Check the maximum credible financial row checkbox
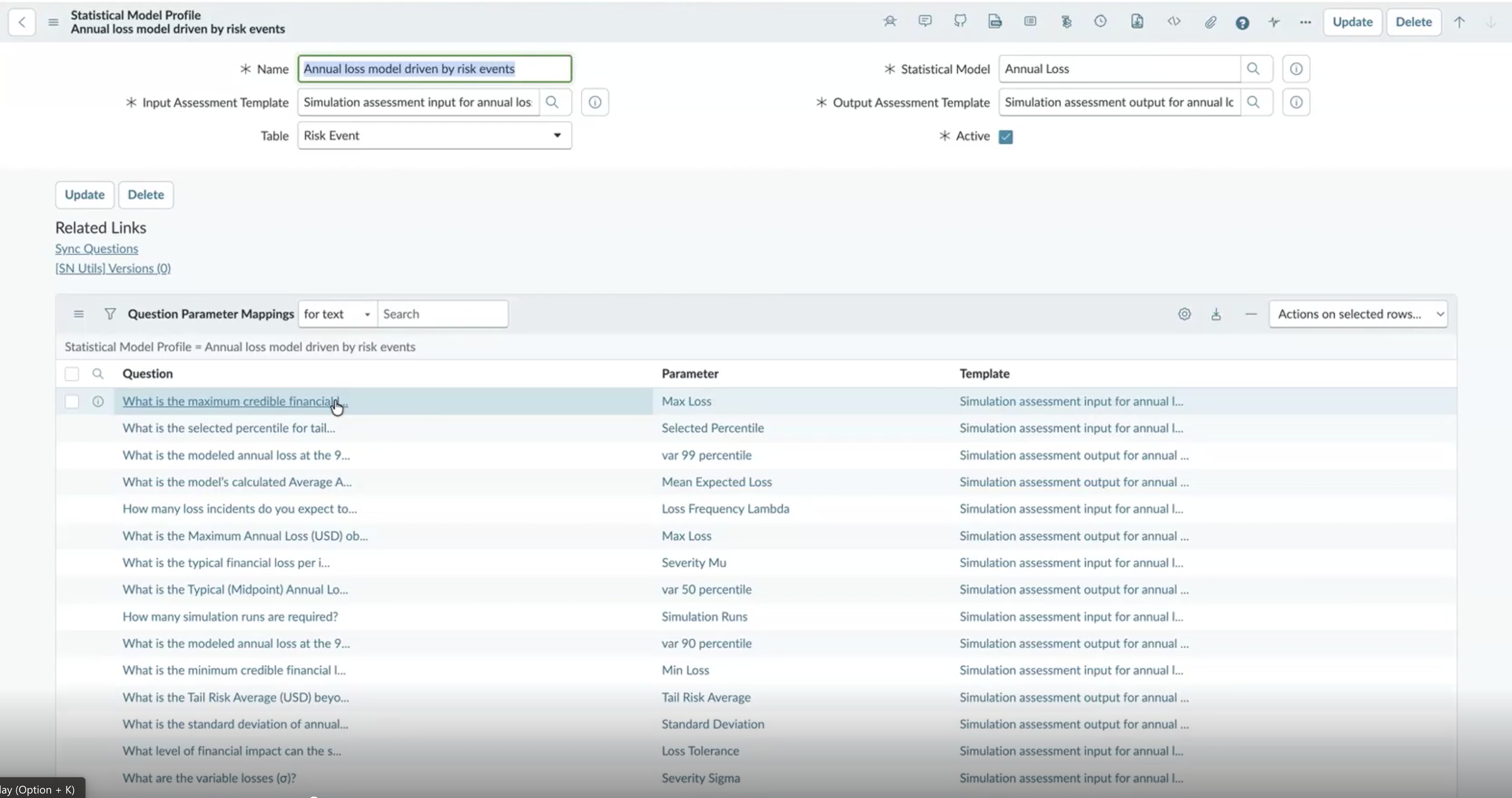The width and height of the screenshot is (1512, 798). coord(71,401)
